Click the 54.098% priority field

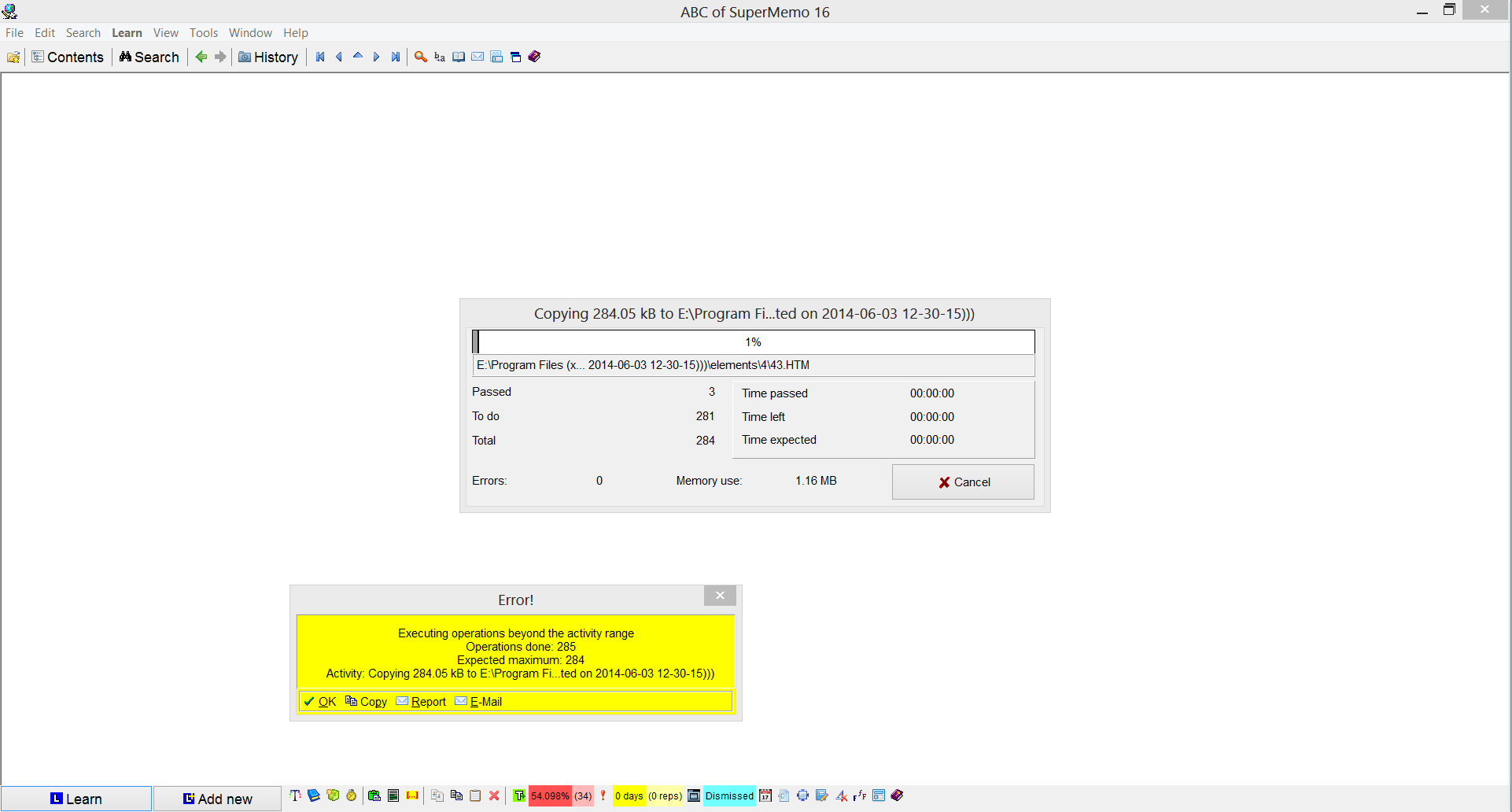[550, 795]
